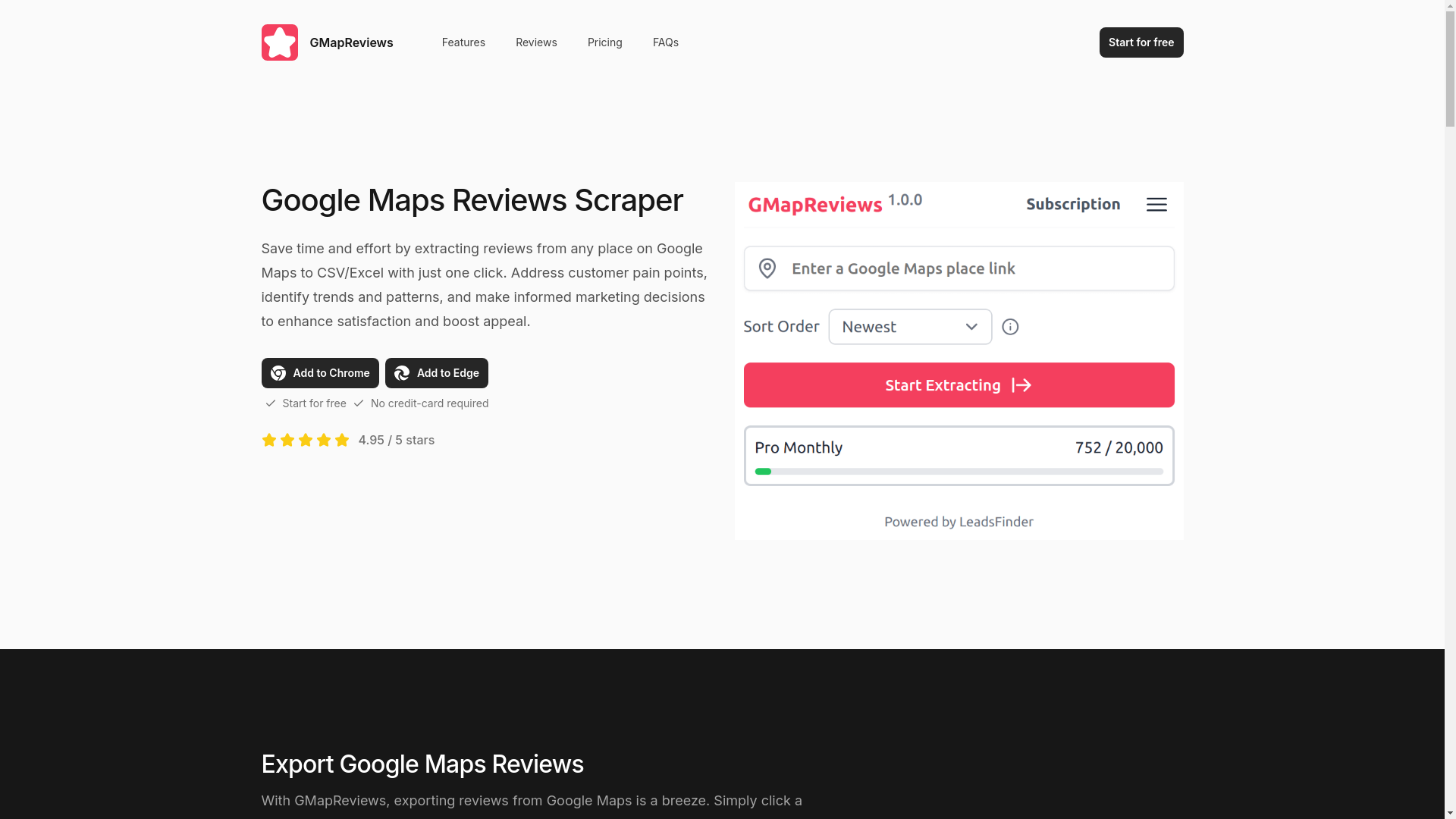Click the No credit-card required text
This screenshot has width=1456, height=819.
[x=429, y=403]
